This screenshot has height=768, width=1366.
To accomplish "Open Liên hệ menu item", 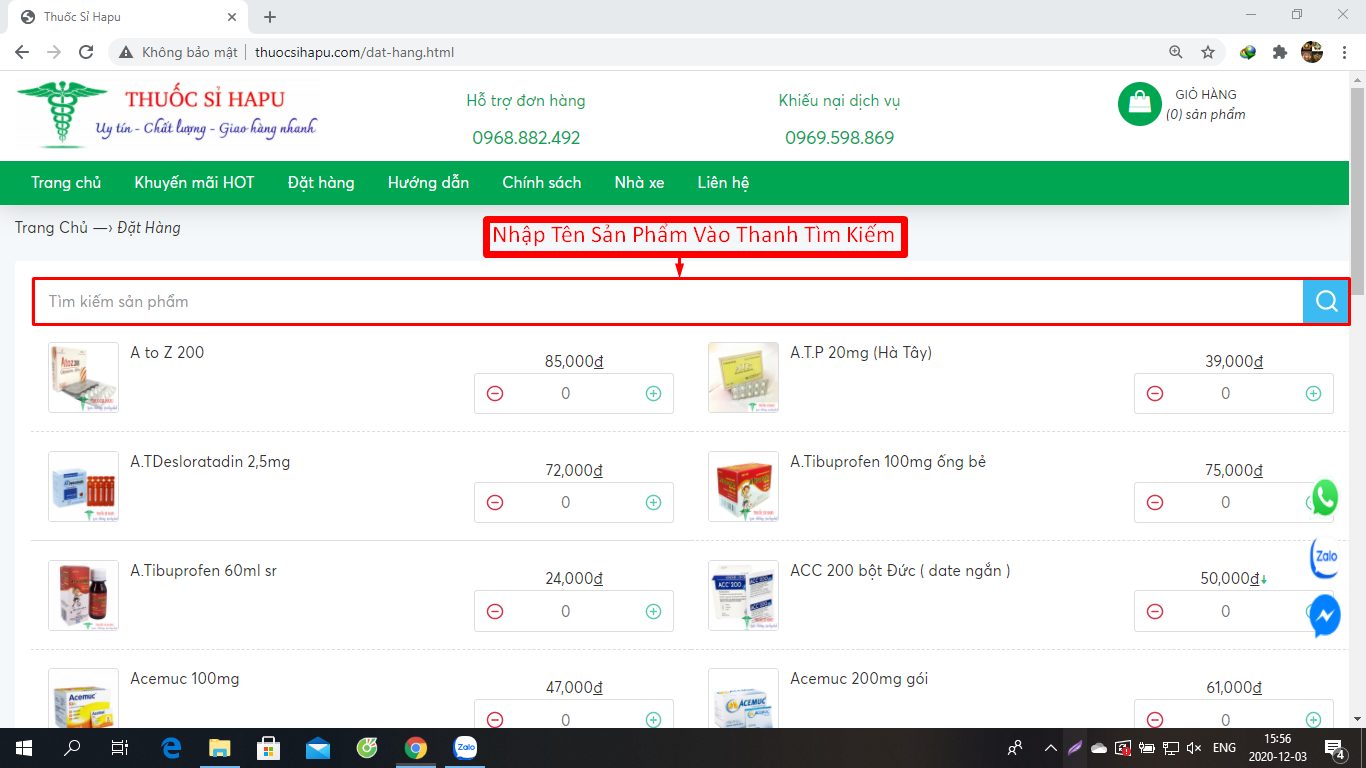I will tap(723, 183).
